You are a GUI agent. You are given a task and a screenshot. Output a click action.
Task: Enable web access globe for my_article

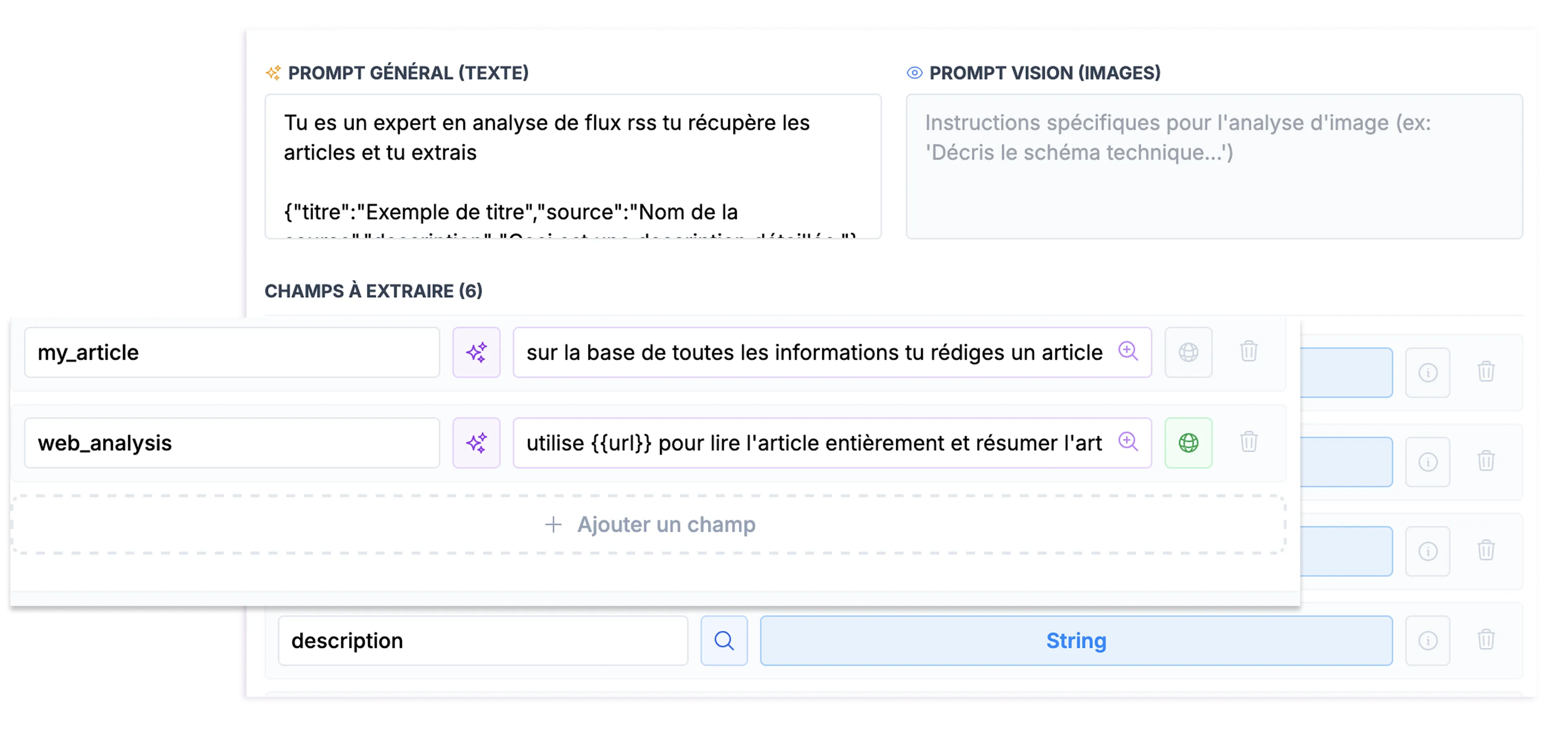pyautogui.click(x=1188, y=352)
